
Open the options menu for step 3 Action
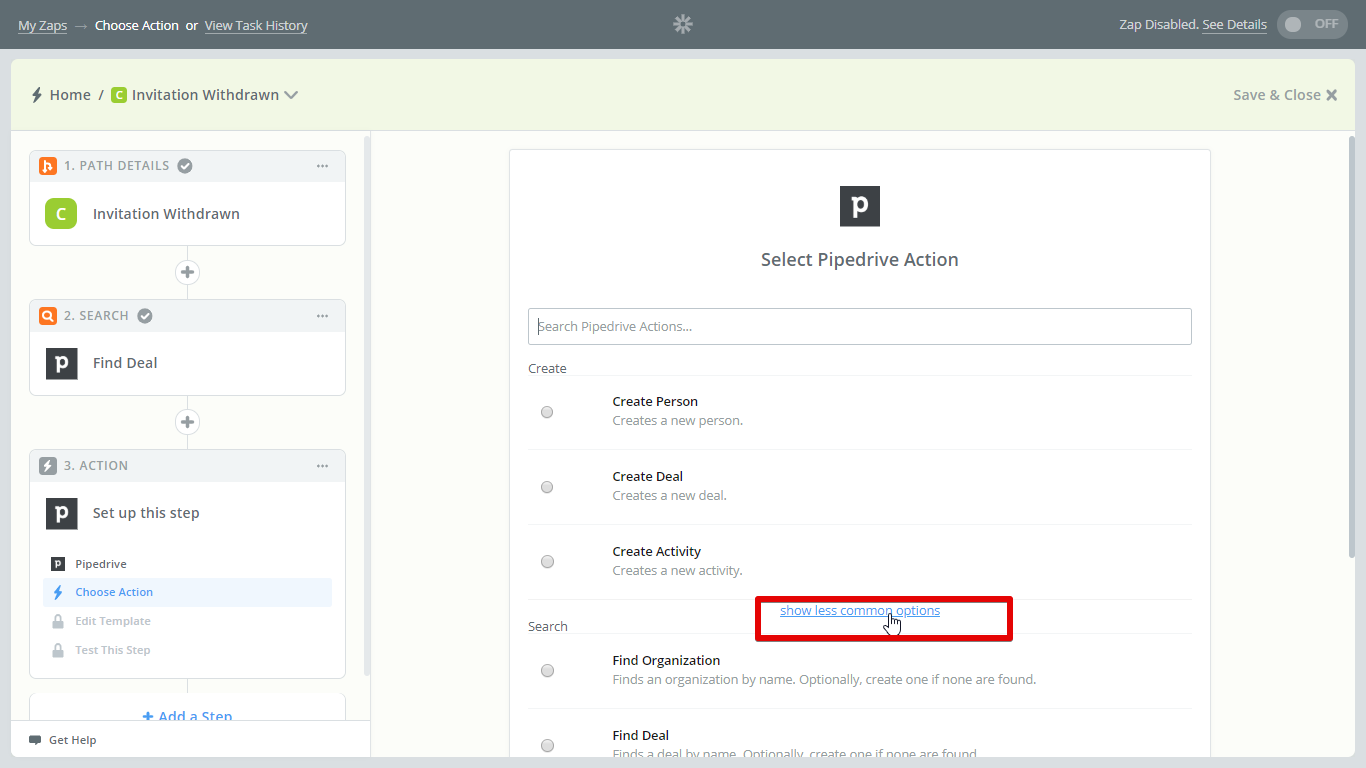click(322, 466)
